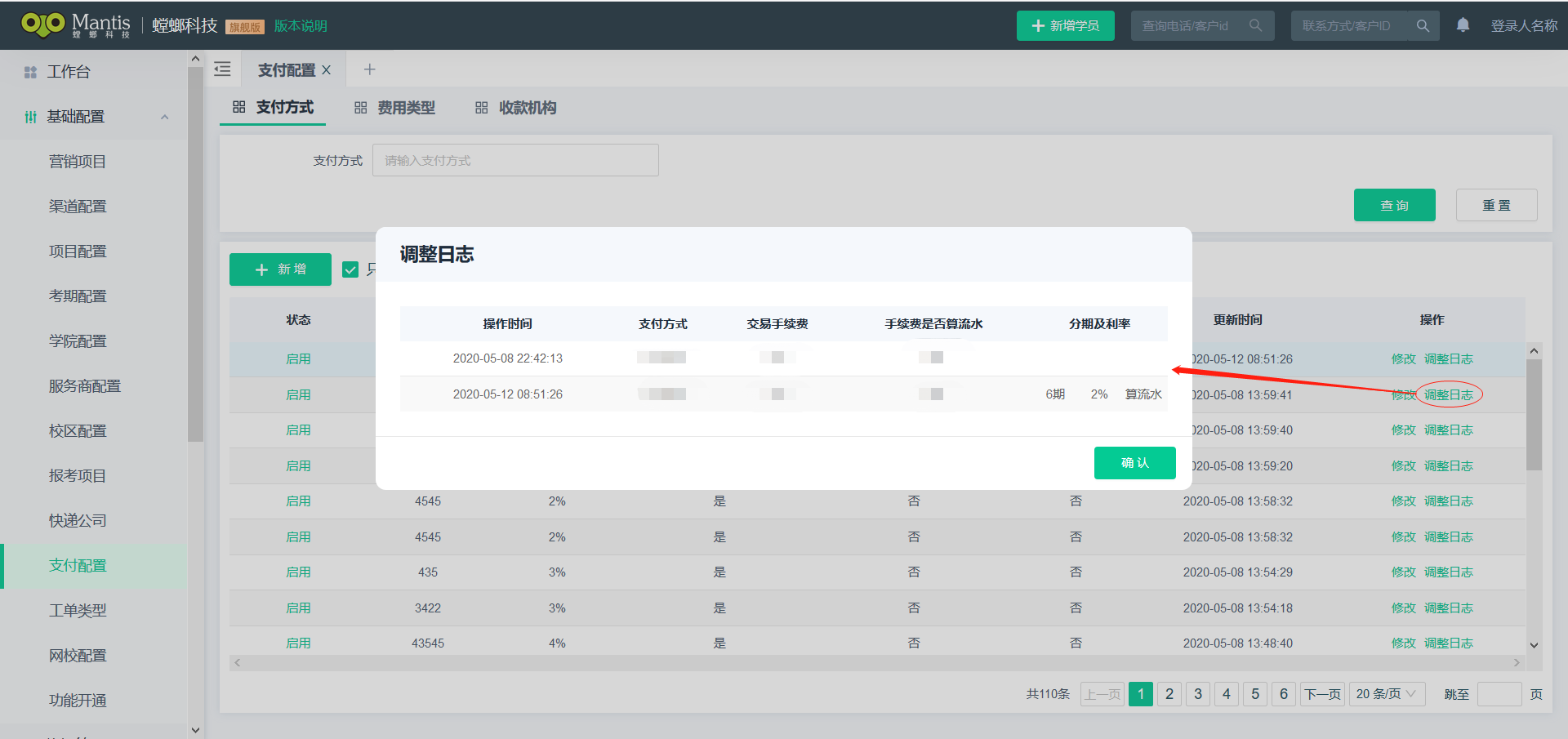Go to page 3
The width and height of the screenshot is (1568, 739).
[x=1198, y=694]
